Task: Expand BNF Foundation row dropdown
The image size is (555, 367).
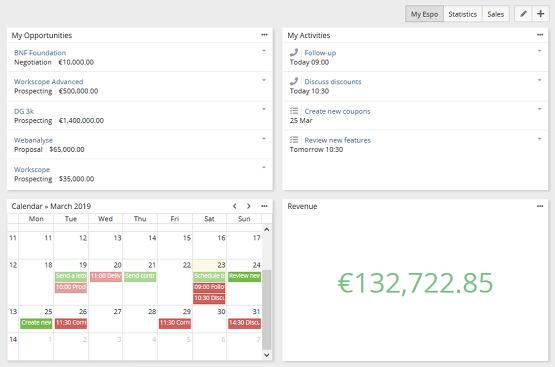Action: pos(264,51)
